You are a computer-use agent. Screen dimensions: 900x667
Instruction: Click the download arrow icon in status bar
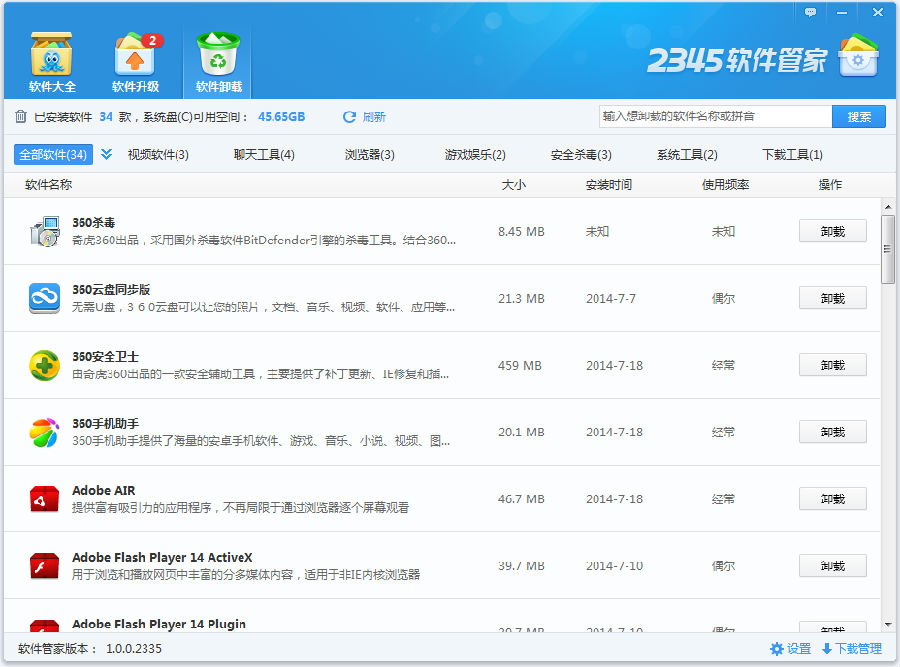827,649
